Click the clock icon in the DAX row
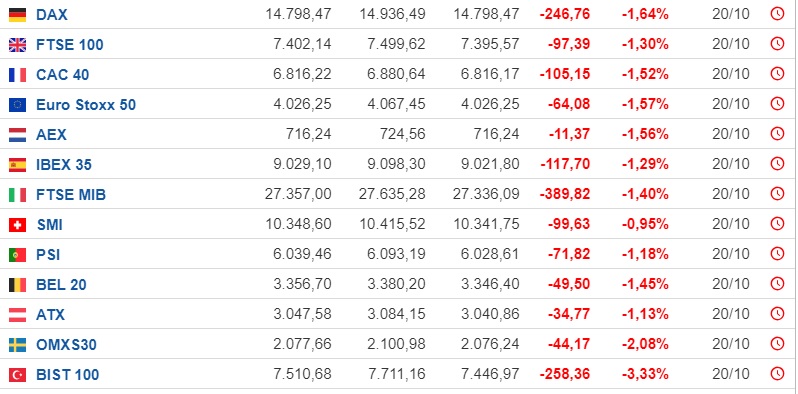Screen dimensions: 798x394 coord(777,14)
